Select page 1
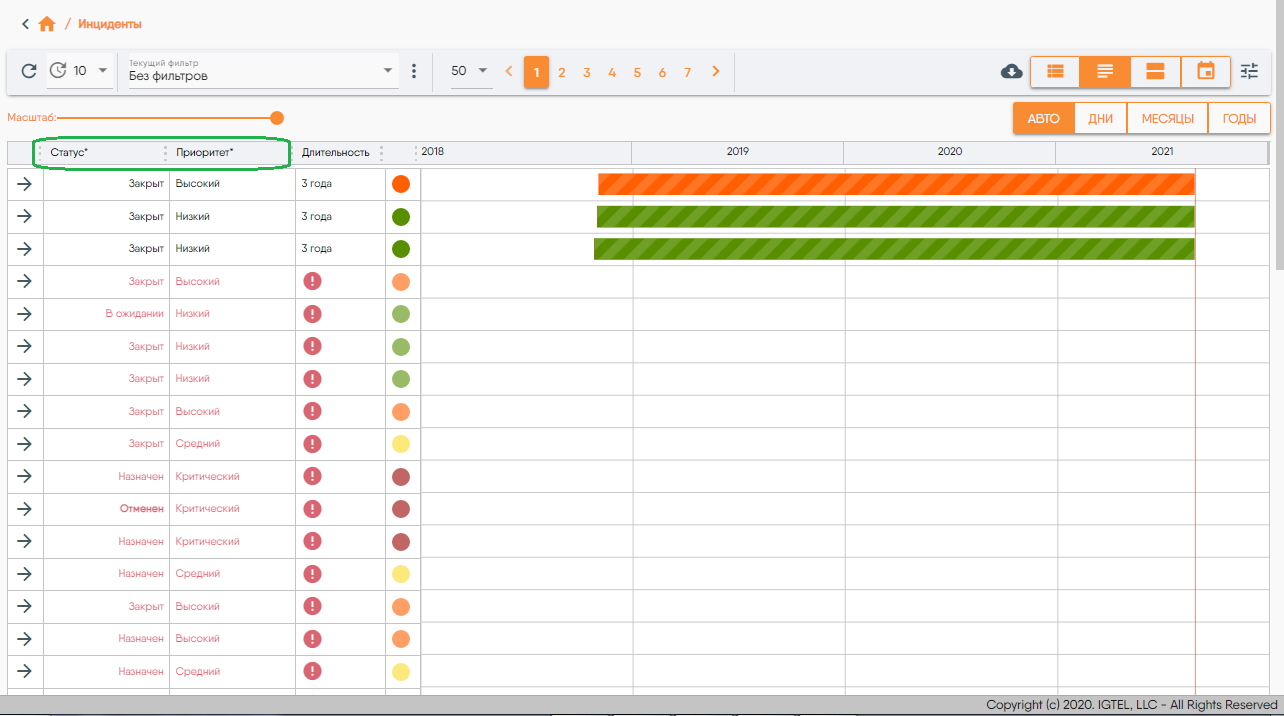The width and height of the screenshot is (1284, 716). click(x=536, y=72)
